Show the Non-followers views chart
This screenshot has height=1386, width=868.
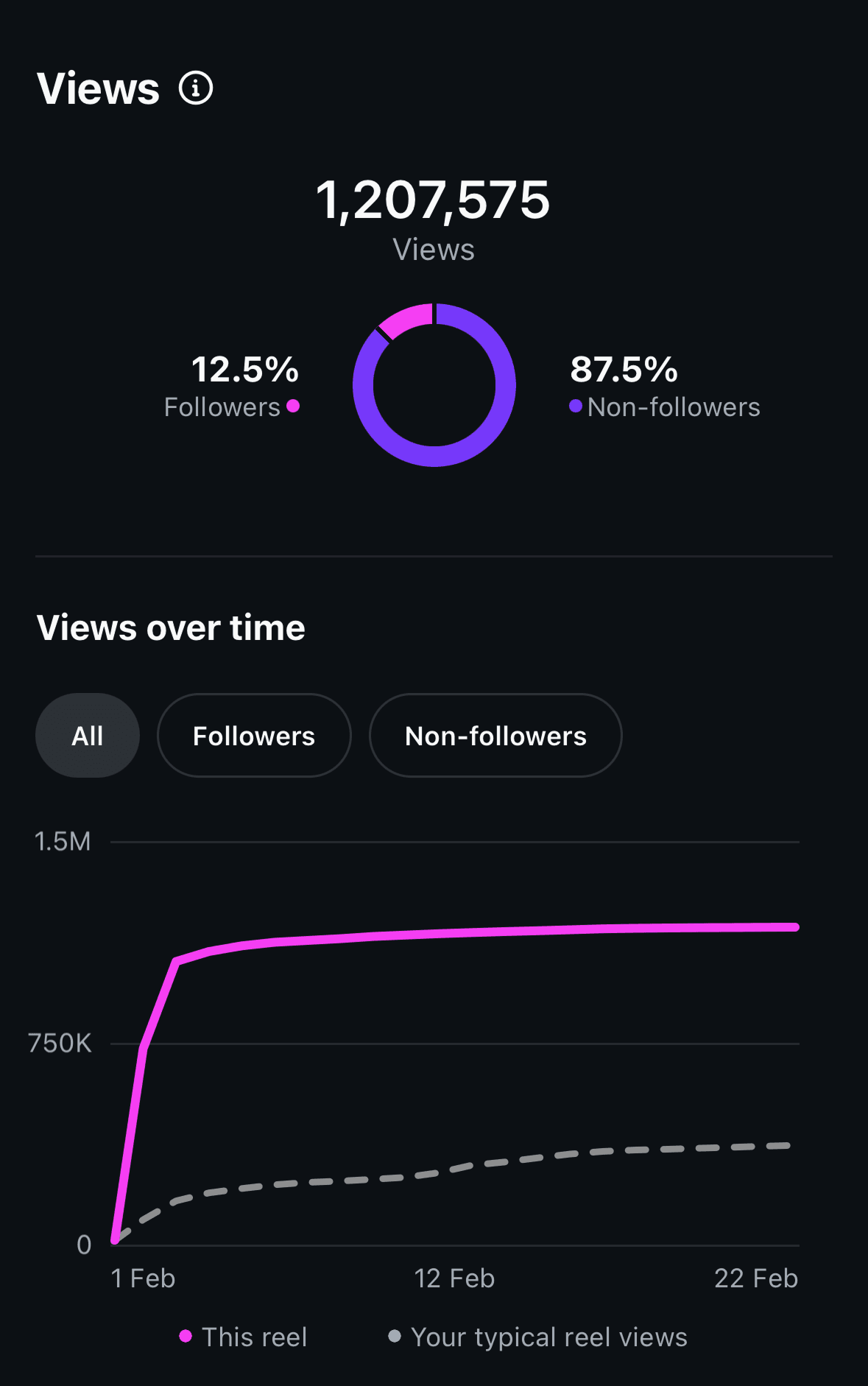[495, 736]
